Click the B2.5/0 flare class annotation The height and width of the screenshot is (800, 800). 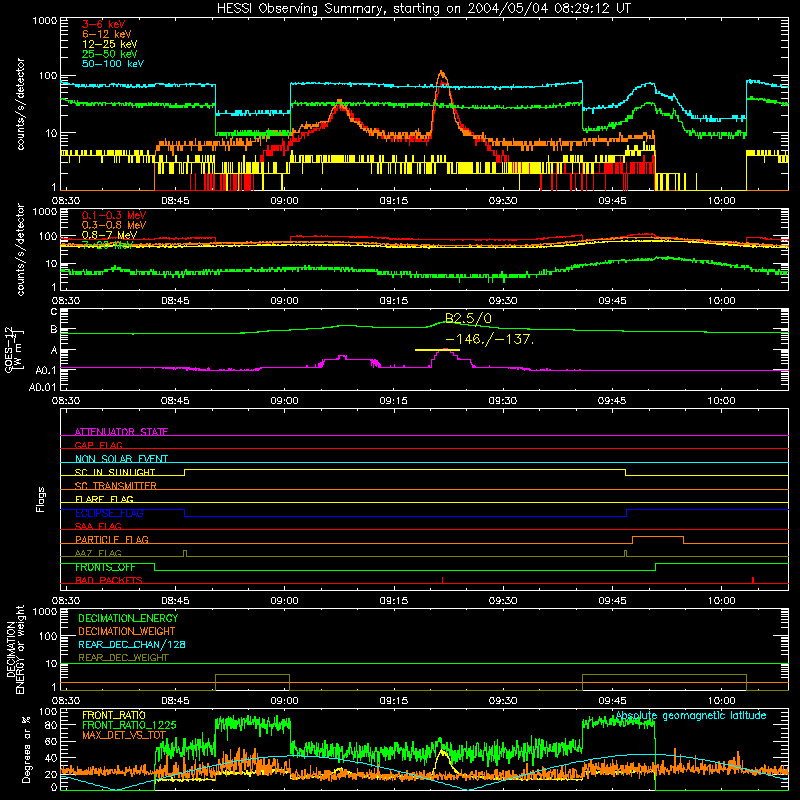pos(468,319)
